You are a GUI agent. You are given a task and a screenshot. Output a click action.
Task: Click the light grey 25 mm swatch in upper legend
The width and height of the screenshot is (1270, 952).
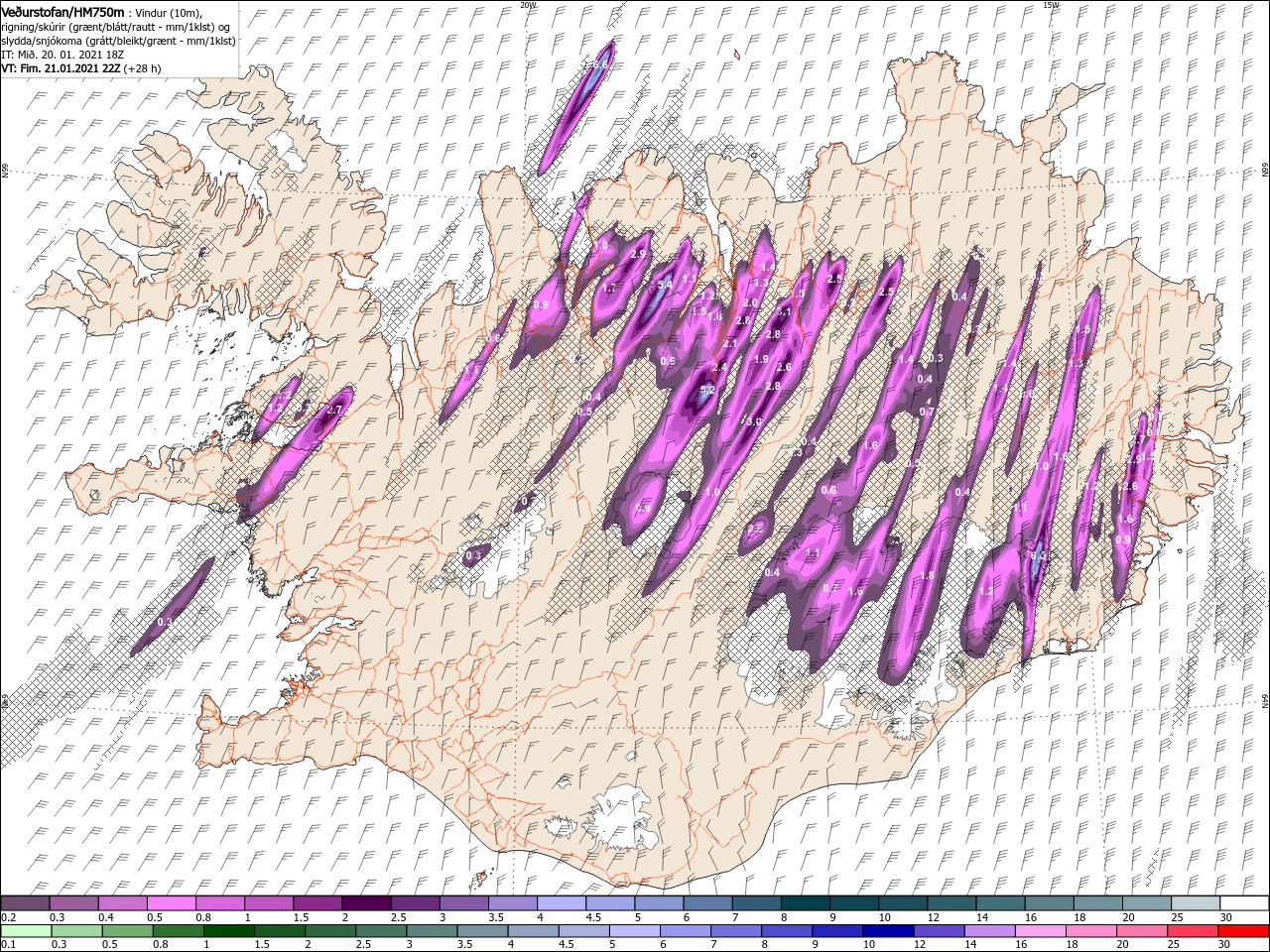tap(1195, 903)
